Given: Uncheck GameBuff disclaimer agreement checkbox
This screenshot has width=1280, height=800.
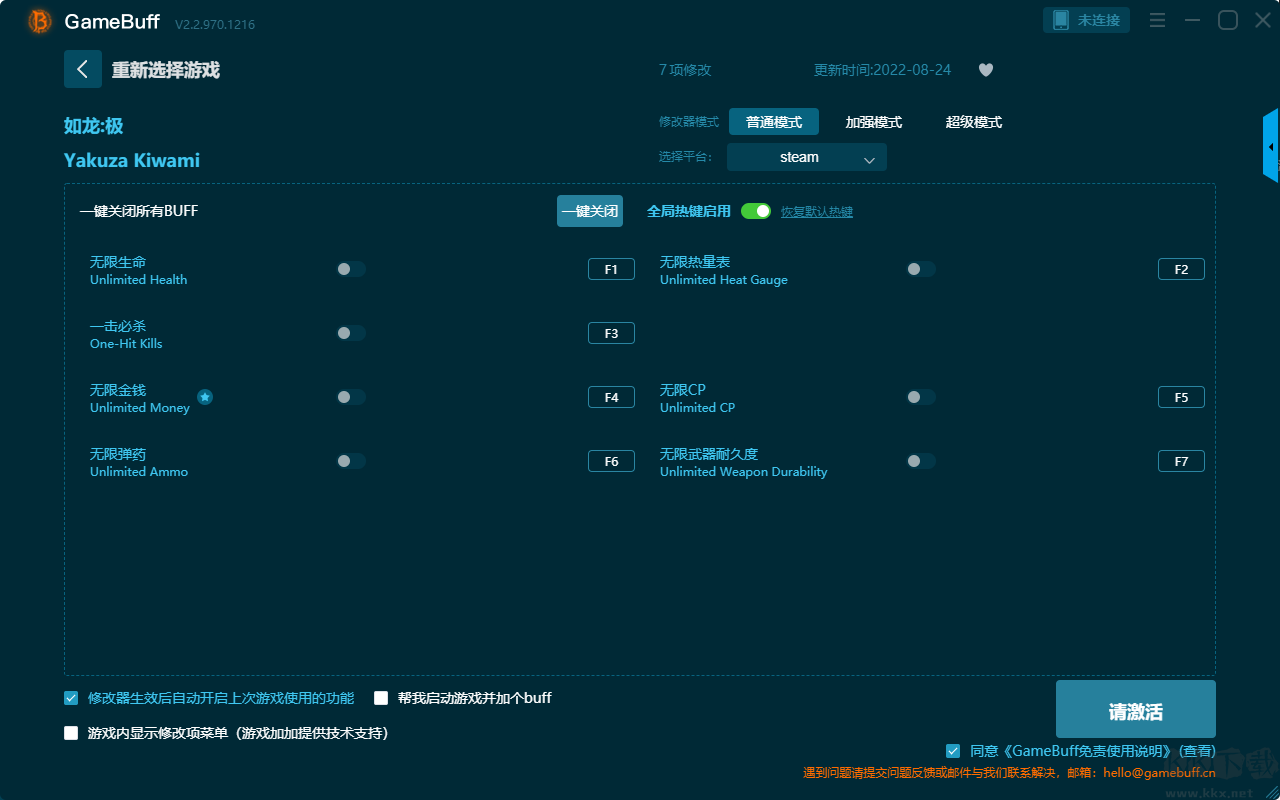Looking at the screenshot, I should [x=953, y=750].
